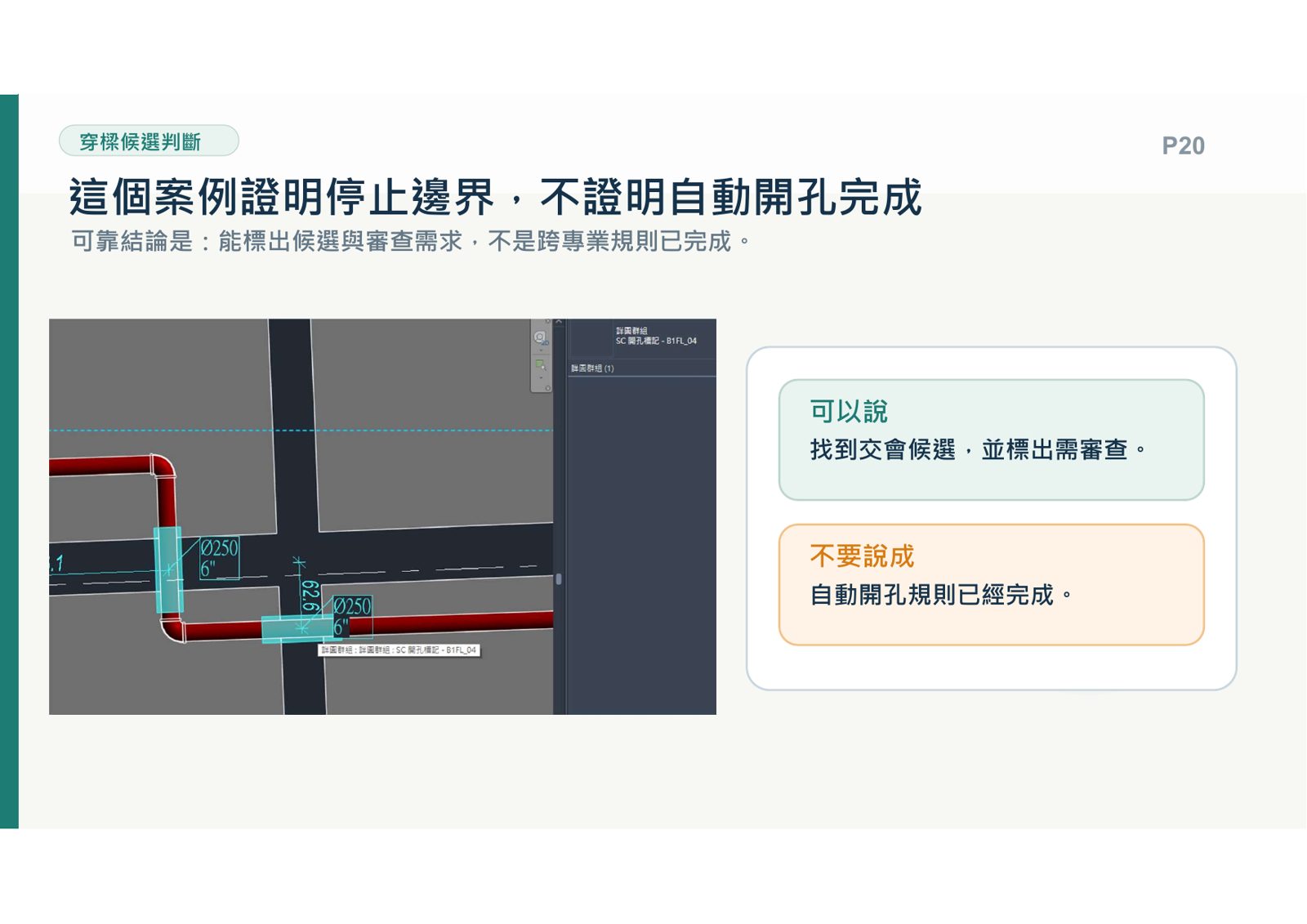
Task: Click the '不要說成' orange card heading
Action: pos(862,556)
